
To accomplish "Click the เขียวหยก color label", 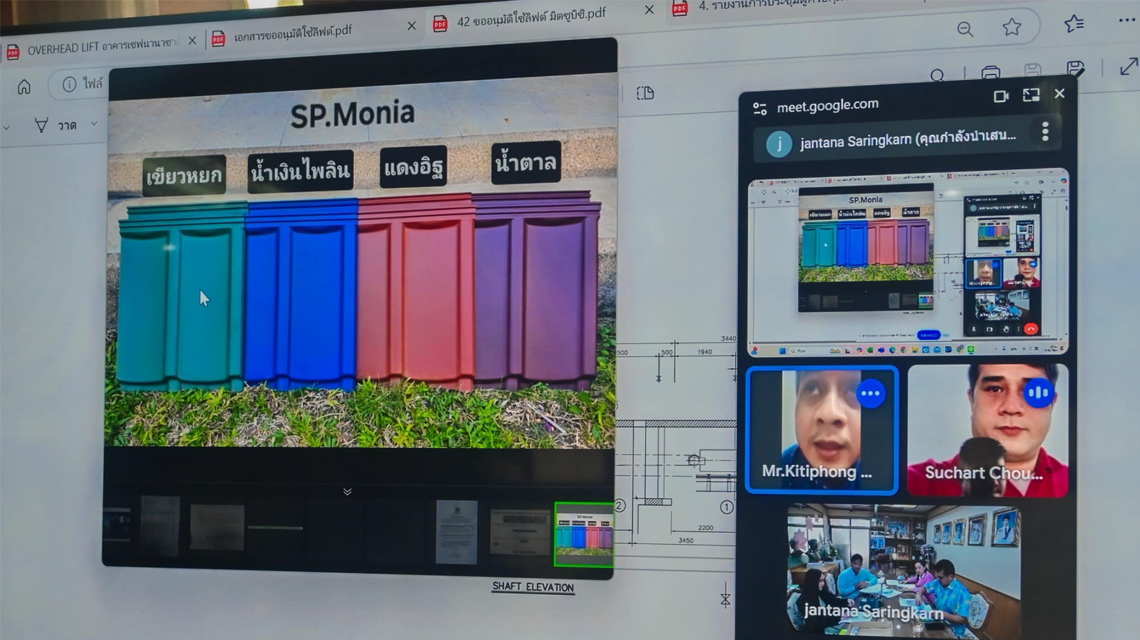I will pyautogui.click(x=184, y=175).
